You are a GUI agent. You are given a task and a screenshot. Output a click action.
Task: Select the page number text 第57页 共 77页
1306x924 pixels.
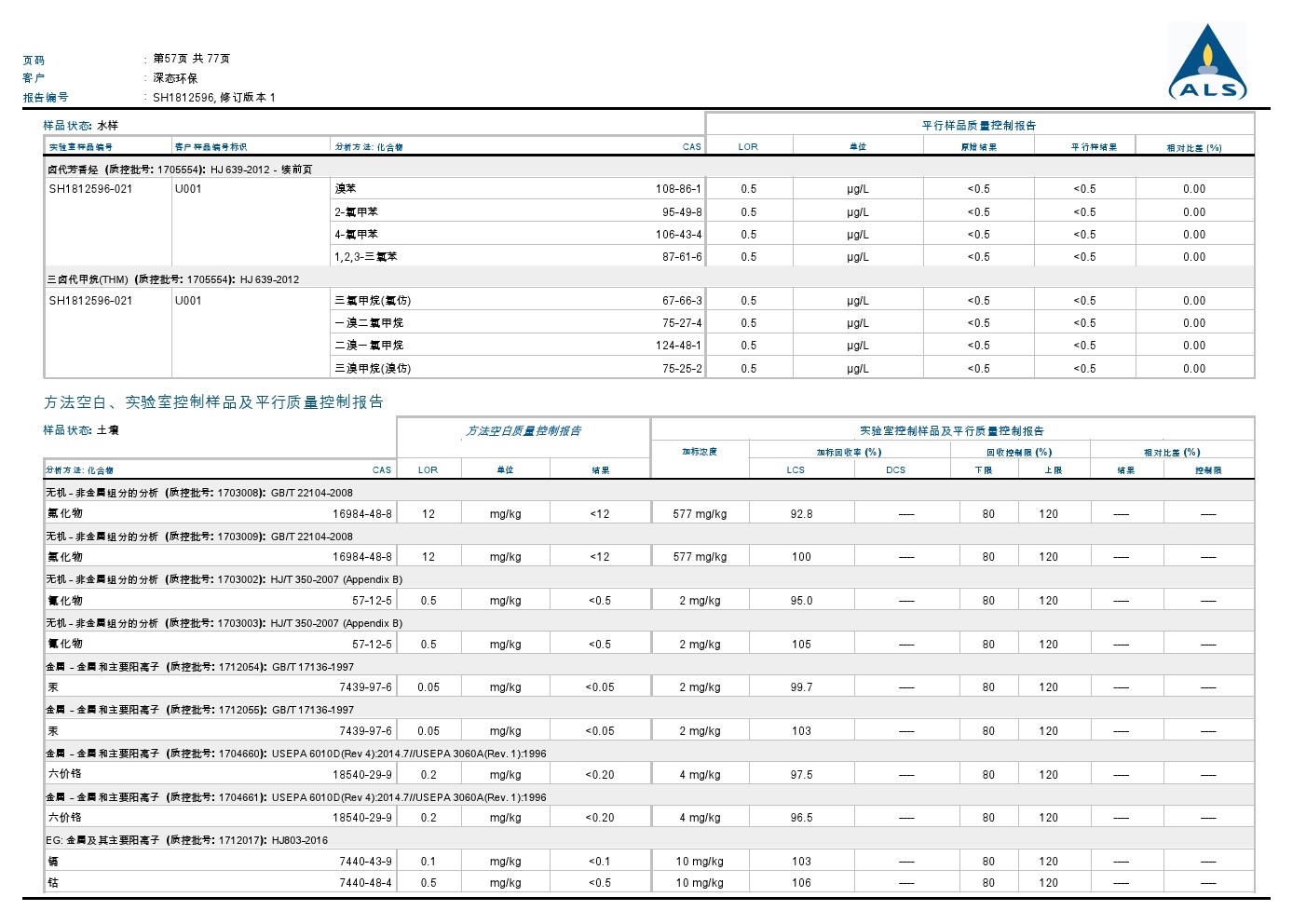tap(192, 59)
